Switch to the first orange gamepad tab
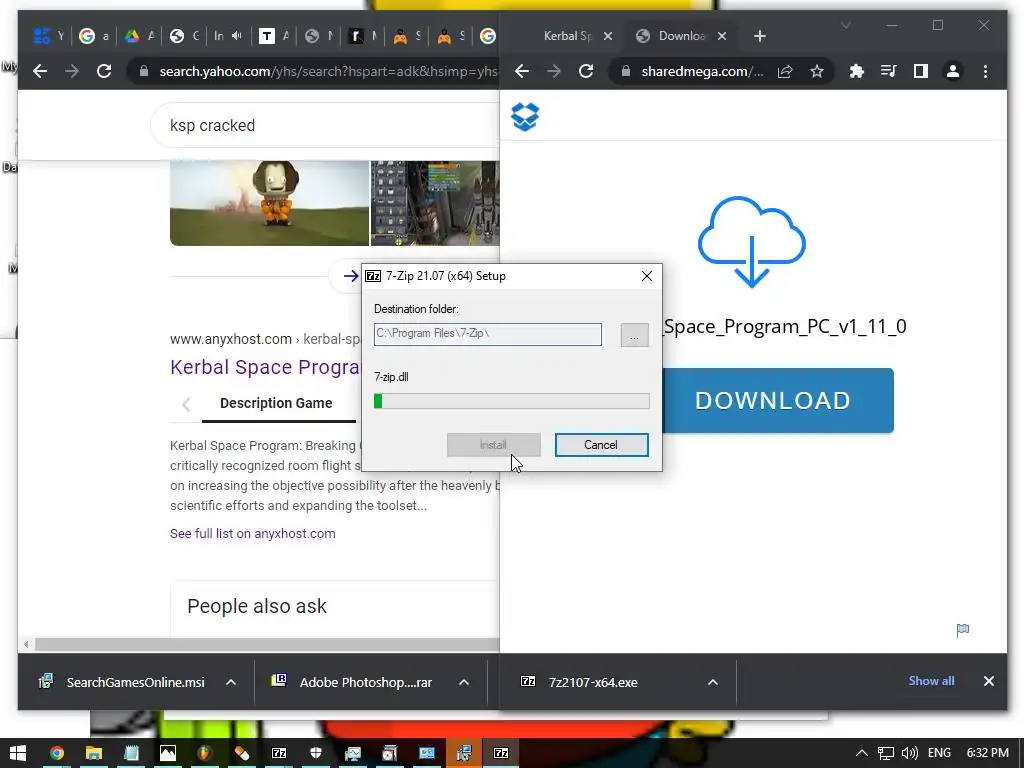The height and width of the screenshot is (768, 1024). tap(407, 36)
